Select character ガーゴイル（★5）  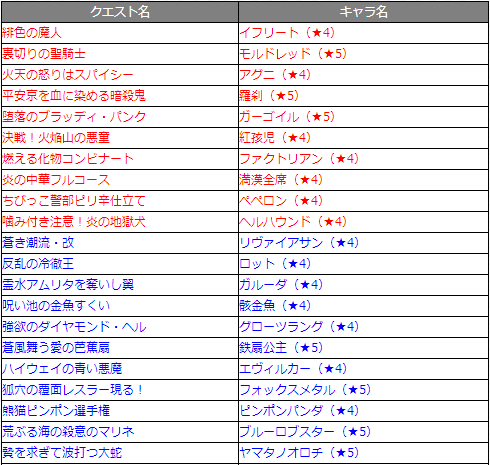tap(287, 117)
